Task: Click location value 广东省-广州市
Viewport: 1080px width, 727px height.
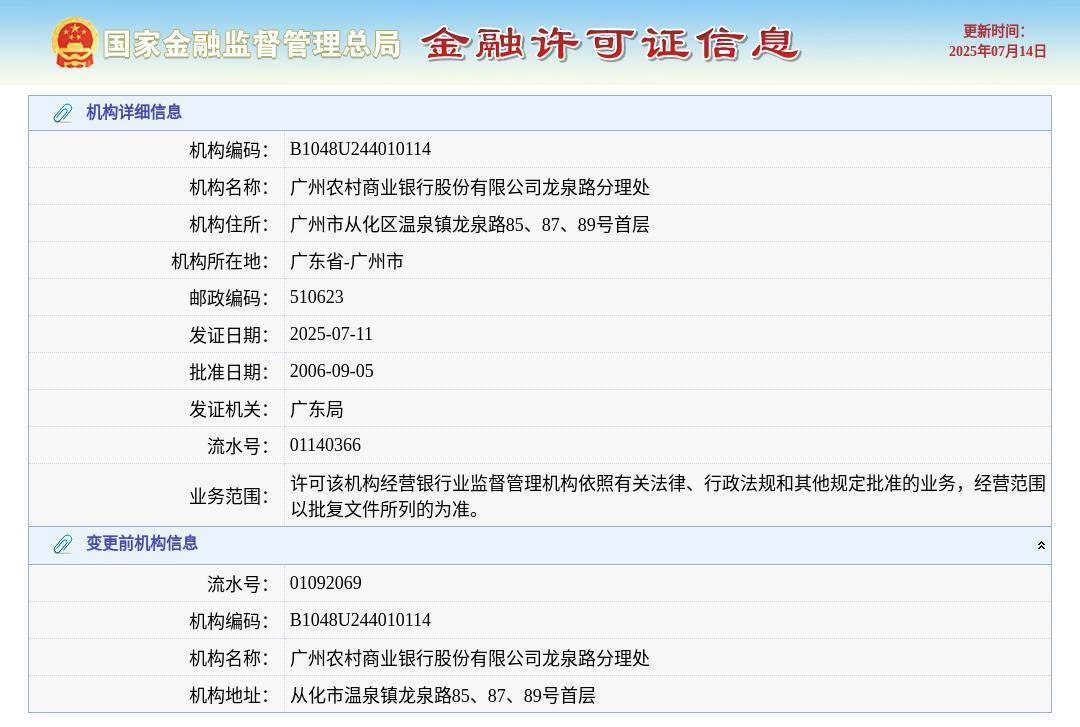Action: [346, 260]
